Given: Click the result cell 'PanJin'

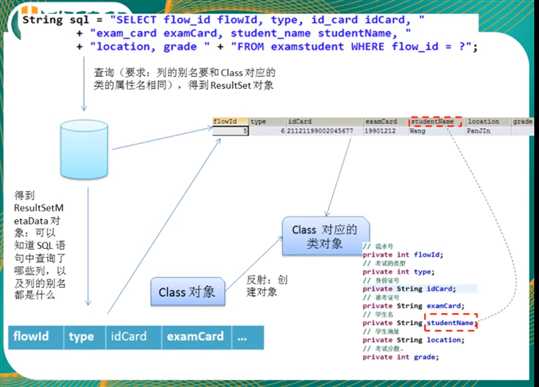Looking at the screenshot, I should [487, 131].
